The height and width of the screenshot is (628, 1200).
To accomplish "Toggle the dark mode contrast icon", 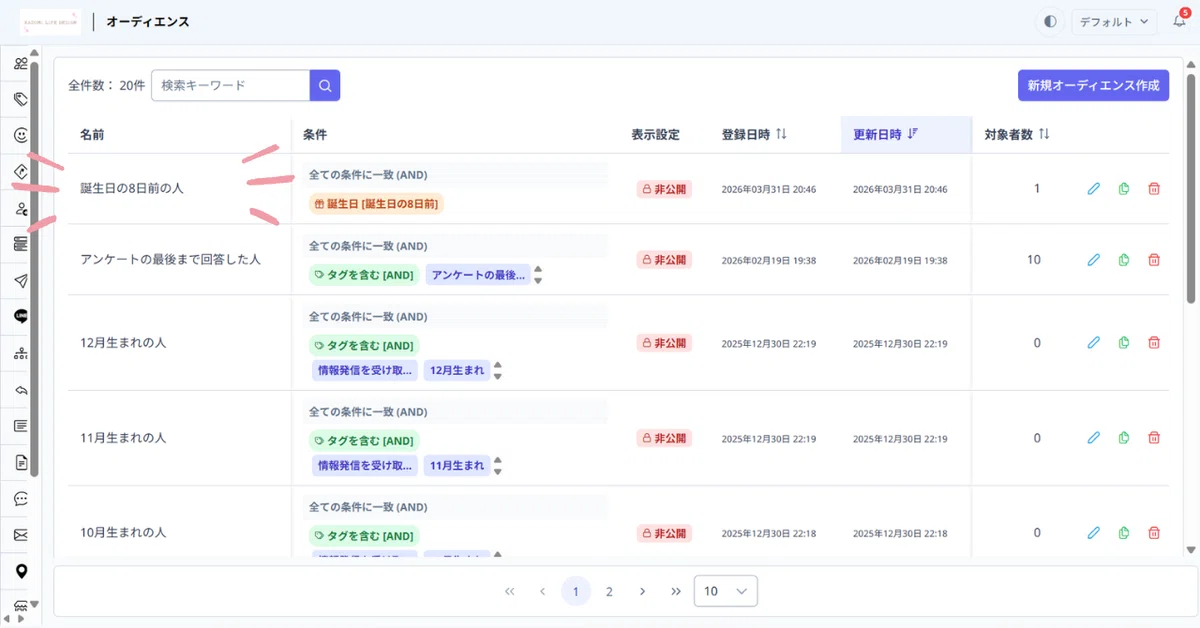I will [1050, 21].
